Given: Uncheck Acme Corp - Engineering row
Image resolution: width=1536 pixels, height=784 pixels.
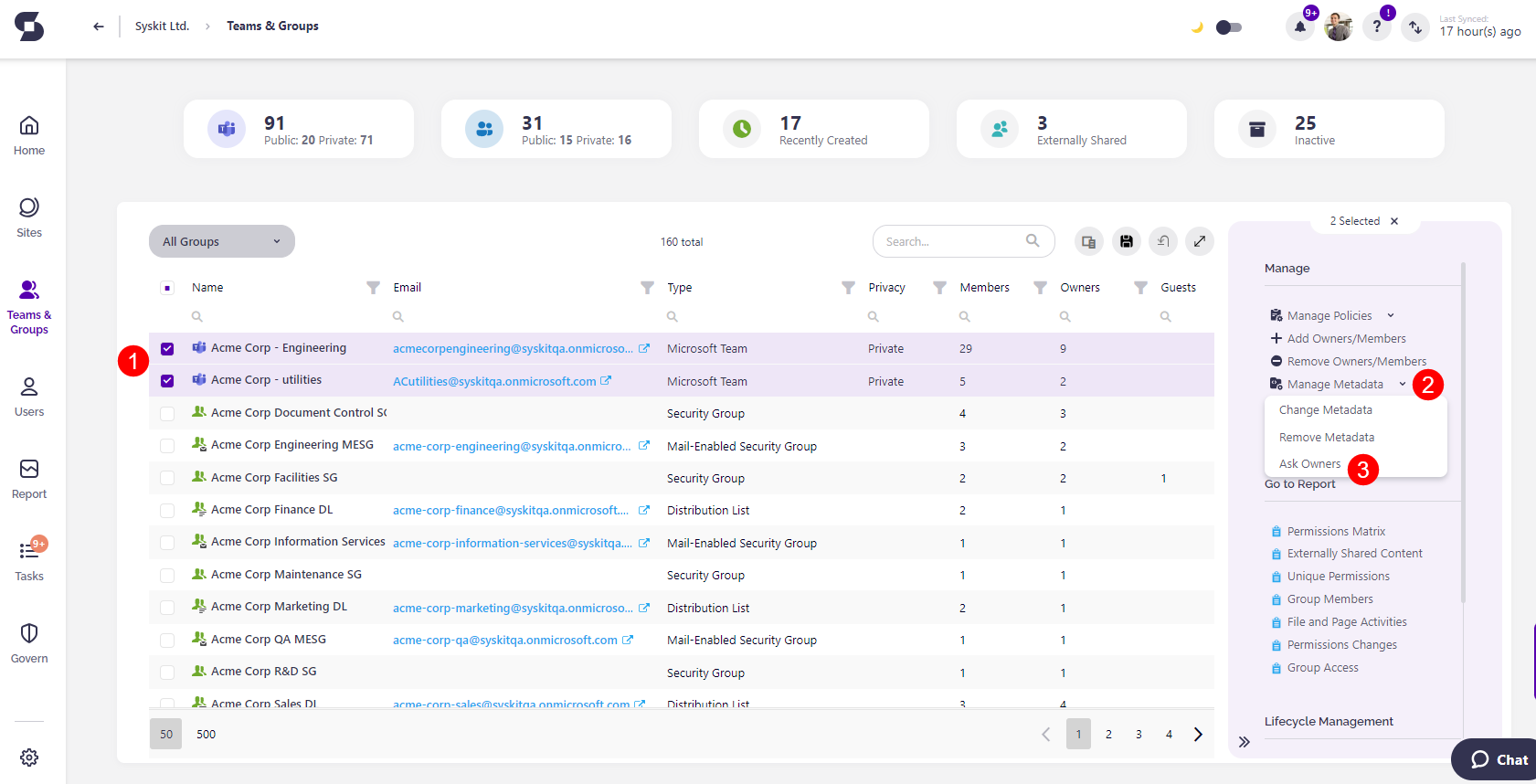Looking at the screenshot, I should coord(167,349).
